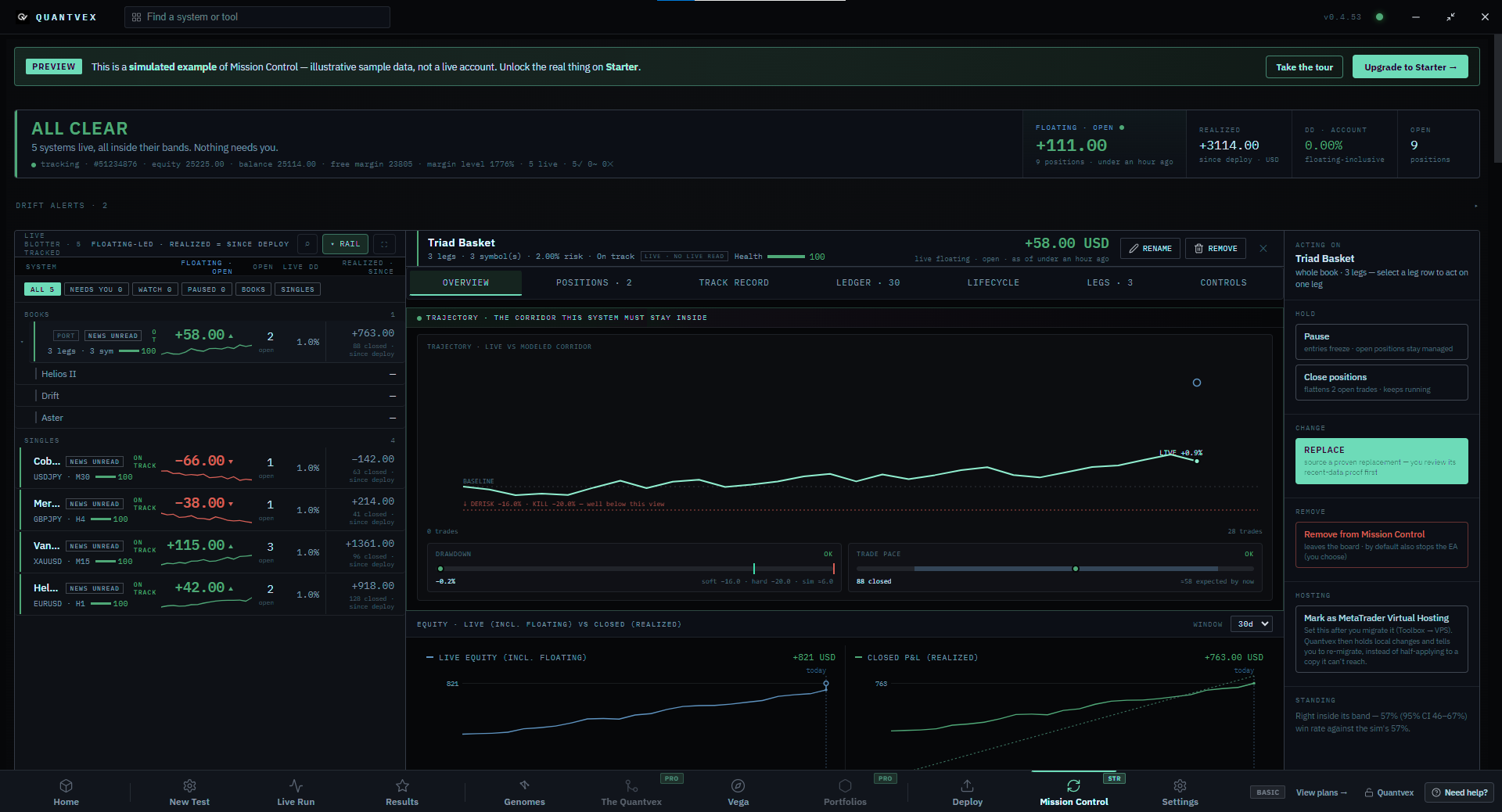This screenshot has height=812, width=1502.
Task: Click Upgrade to Starter
Action: (1410, 67)
